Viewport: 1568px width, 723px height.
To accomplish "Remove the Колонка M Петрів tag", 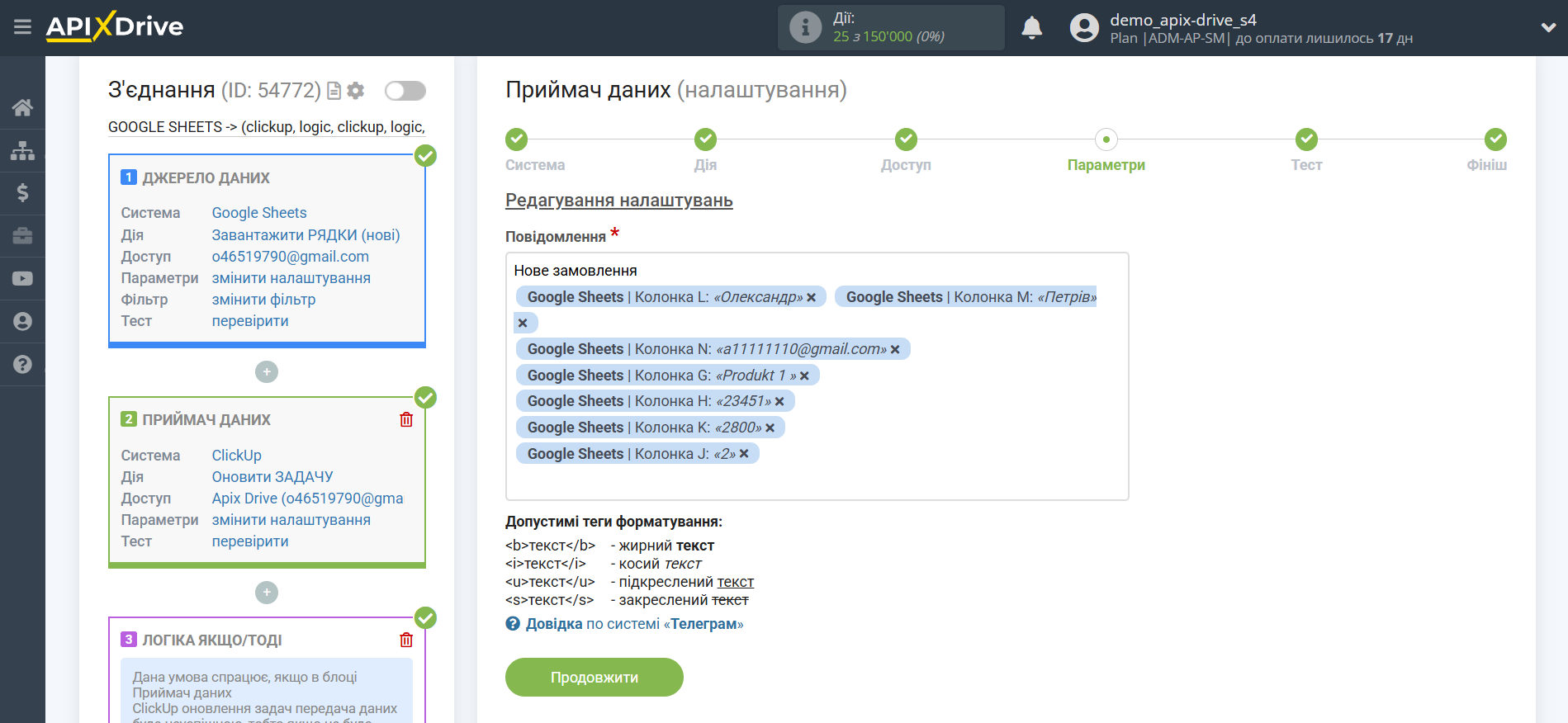I will (523, 323).
